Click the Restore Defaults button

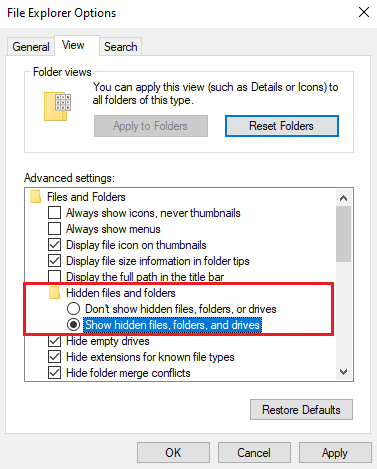[301, 410]
